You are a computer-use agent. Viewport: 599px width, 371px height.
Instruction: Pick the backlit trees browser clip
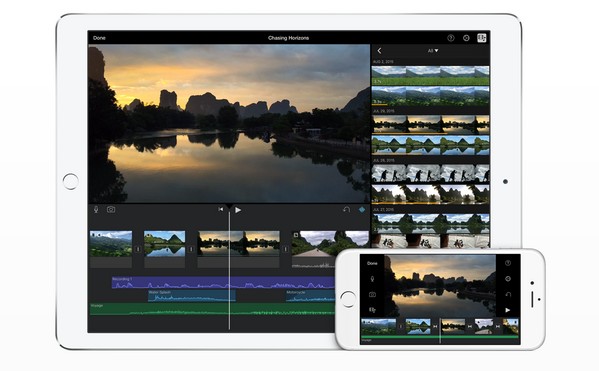point(431,194)
